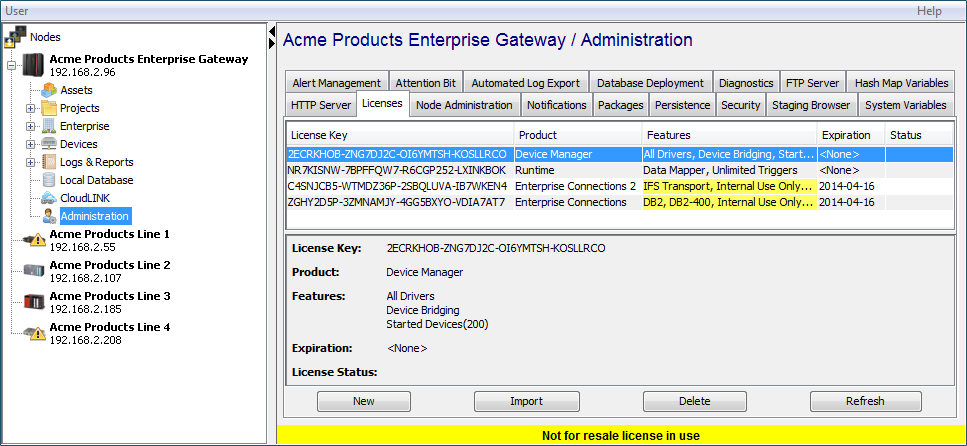Switch to the Staging Browser tab
967x446 pixels.
tap(812, 105)
